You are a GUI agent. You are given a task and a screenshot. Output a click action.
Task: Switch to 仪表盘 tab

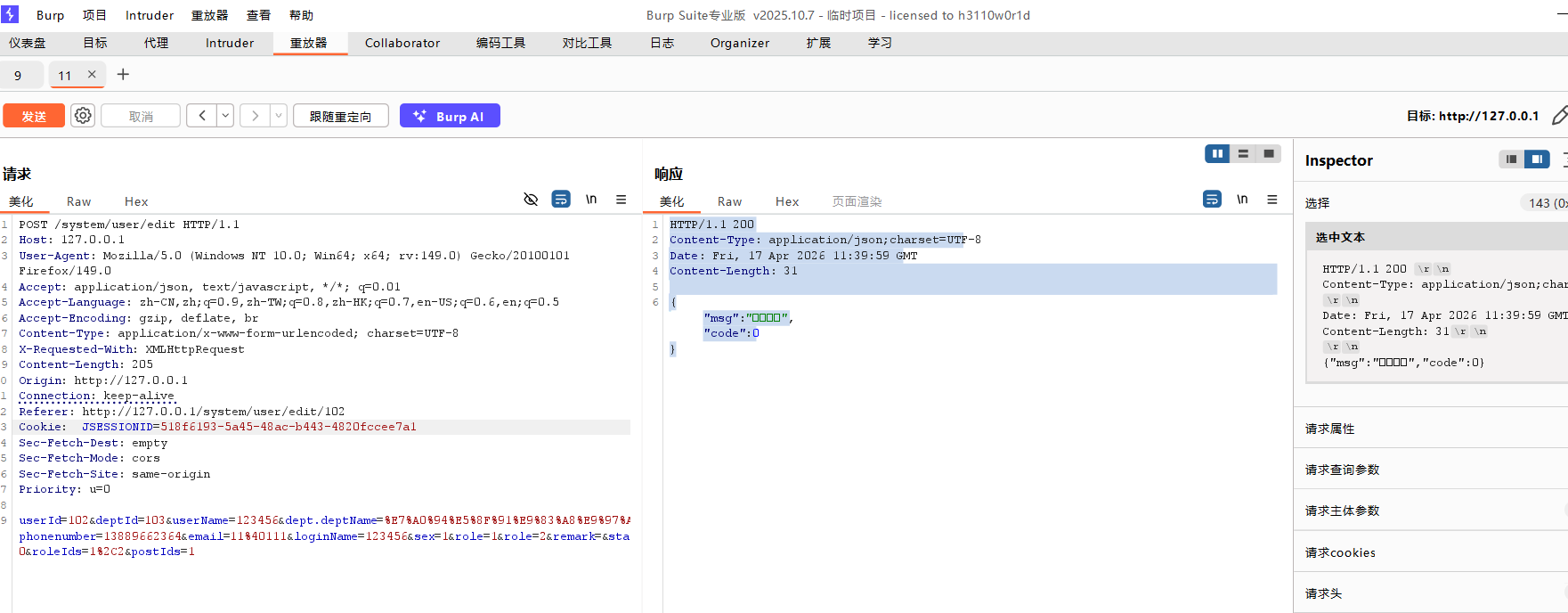27,43
